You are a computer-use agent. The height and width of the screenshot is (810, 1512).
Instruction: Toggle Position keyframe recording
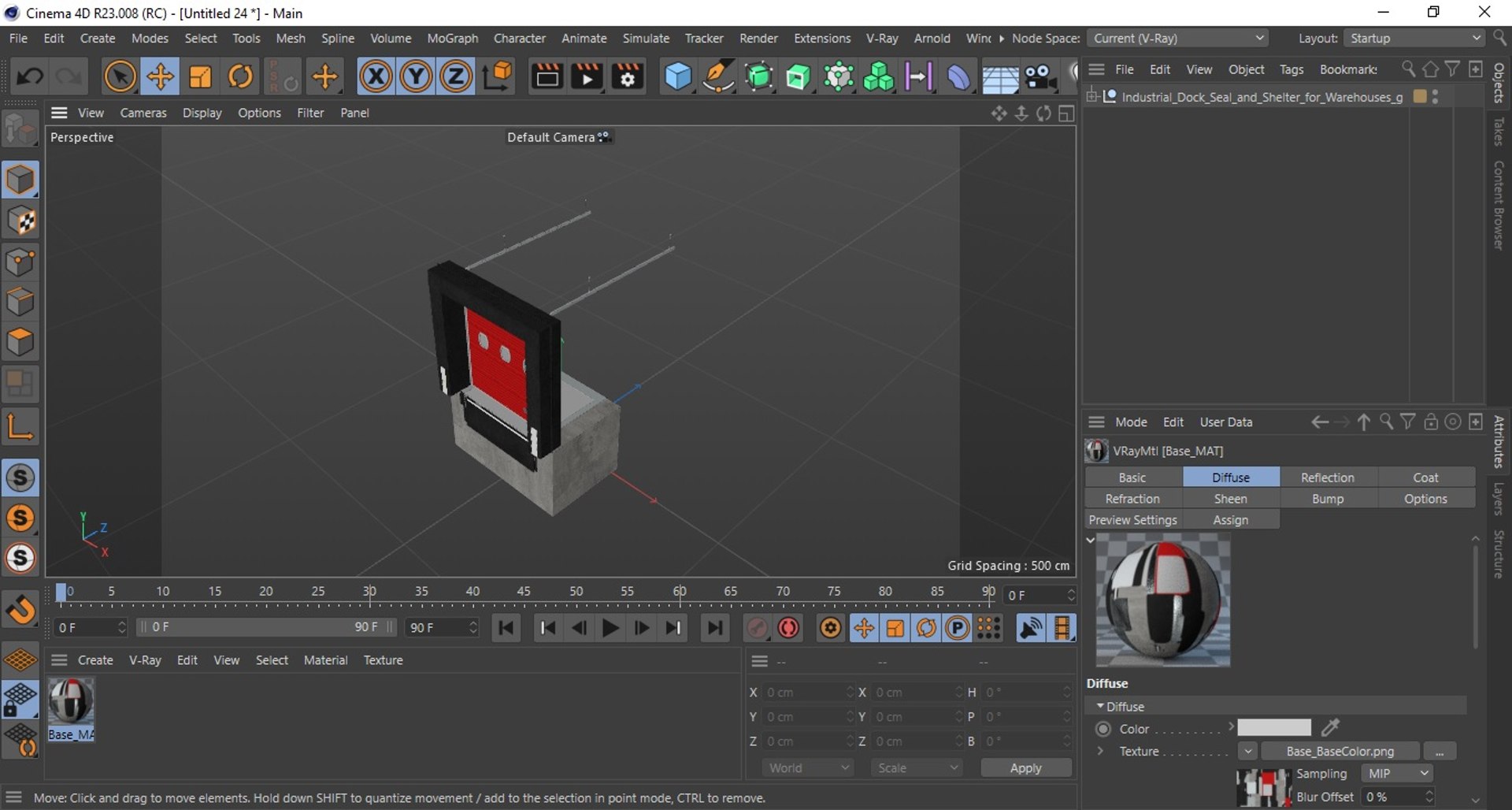[864, 628]
